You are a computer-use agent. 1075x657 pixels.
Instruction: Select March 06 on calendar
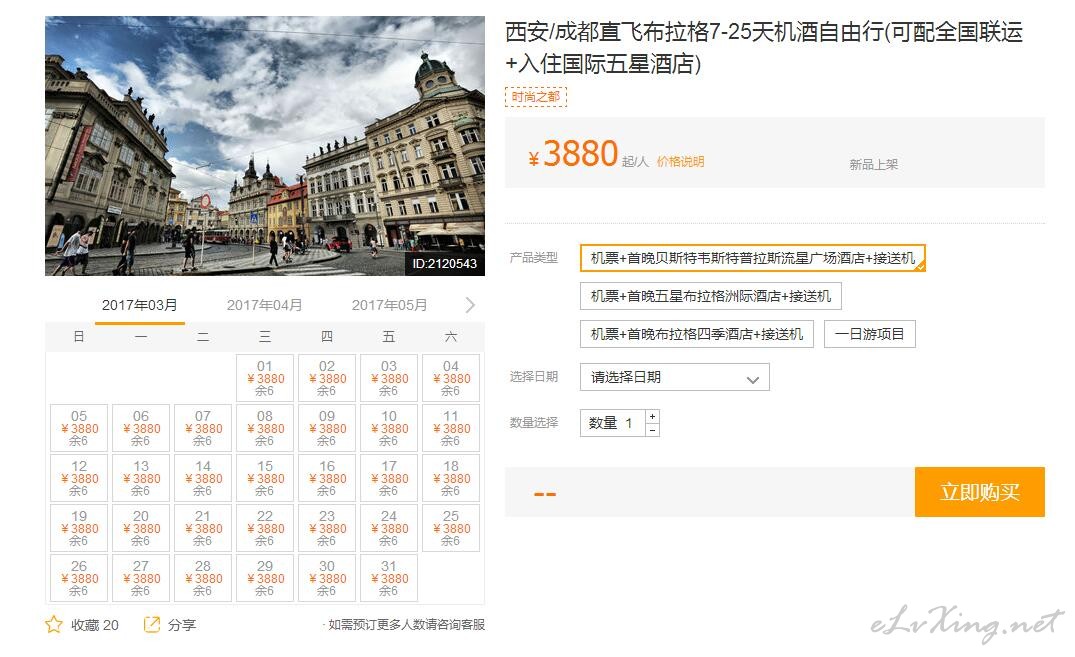(141, 428)
